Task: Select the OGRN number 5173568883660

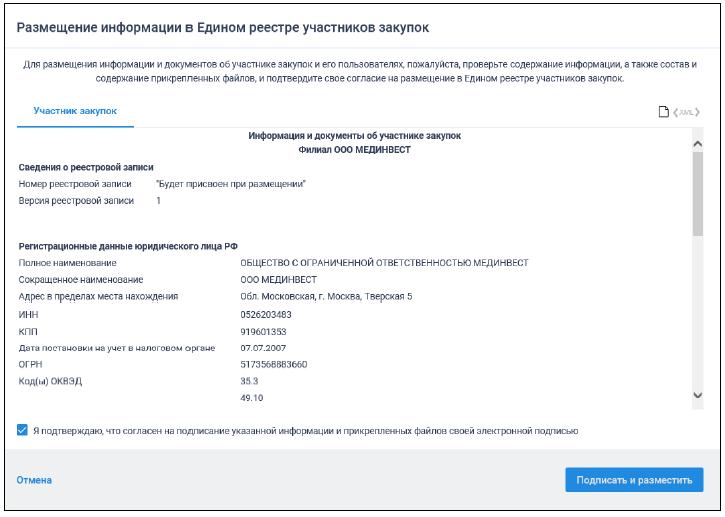Action: (x=260, y=364)
